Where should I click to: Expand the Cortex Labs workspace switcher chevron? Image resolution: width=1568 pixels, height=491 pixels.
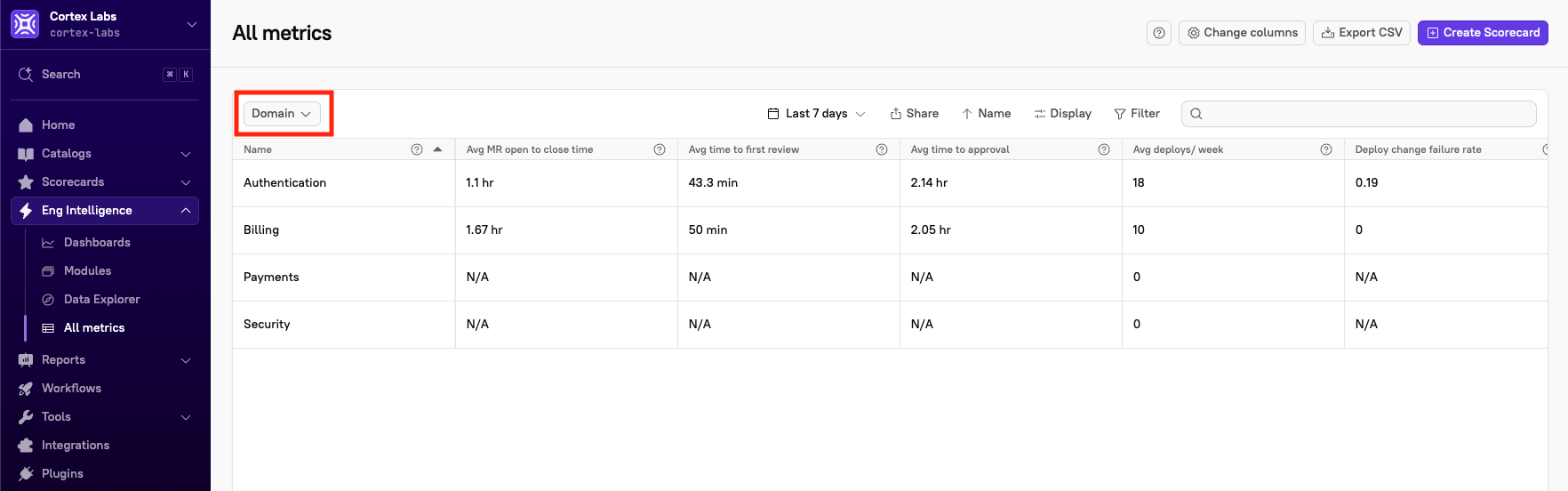click(x=192, y=24)
